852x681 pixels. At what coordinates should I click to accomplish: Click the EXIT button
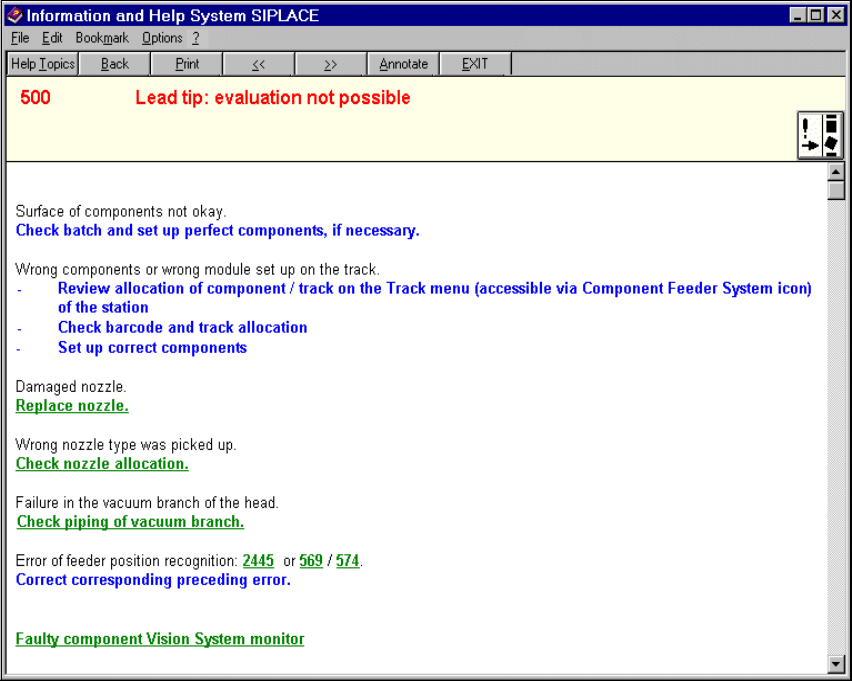coord(475,64)
